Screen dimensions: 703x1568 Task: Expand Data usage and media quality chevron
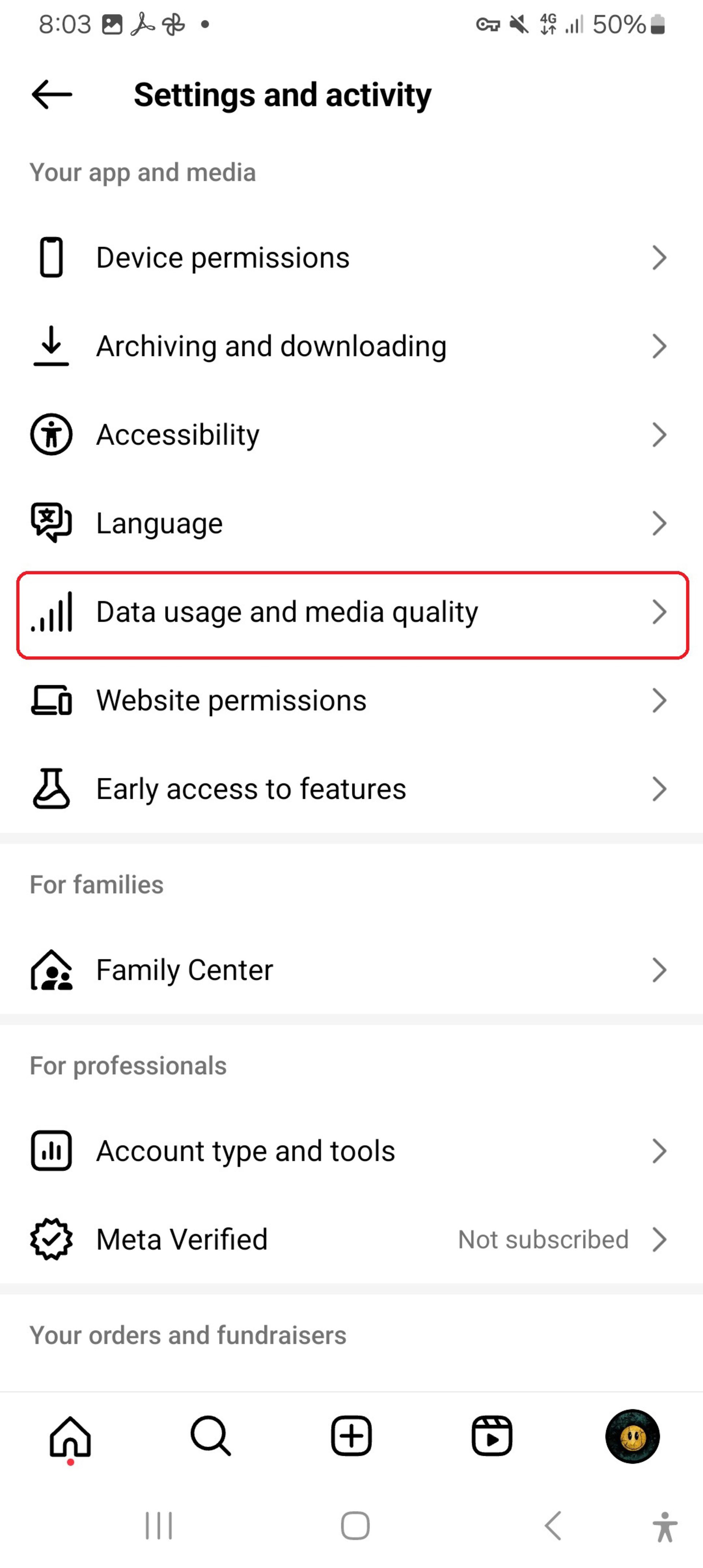point(659,612)
